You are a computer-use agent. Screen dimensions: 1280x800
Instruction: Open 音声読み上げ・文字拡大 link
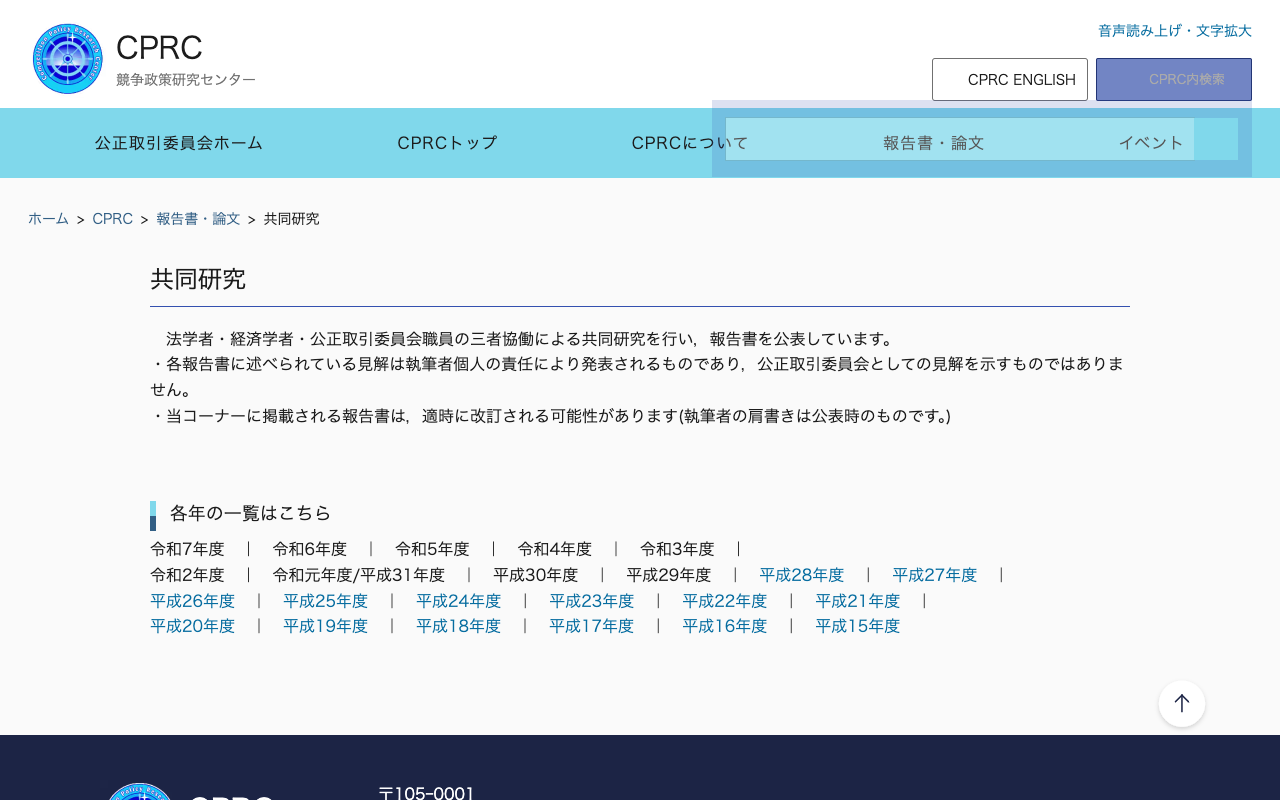click(x=1175, y=31)
